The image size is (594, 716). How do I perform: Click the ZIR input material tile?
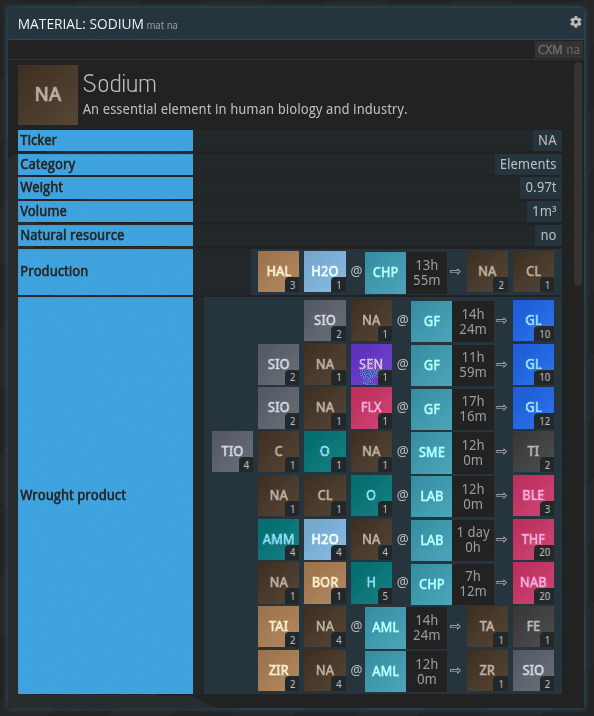279,670
